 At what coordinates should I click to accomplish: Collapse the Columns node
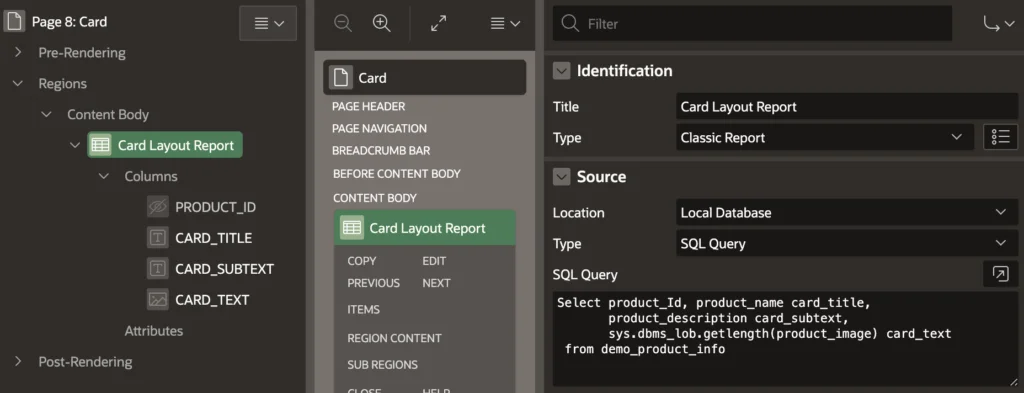(104, 176)
